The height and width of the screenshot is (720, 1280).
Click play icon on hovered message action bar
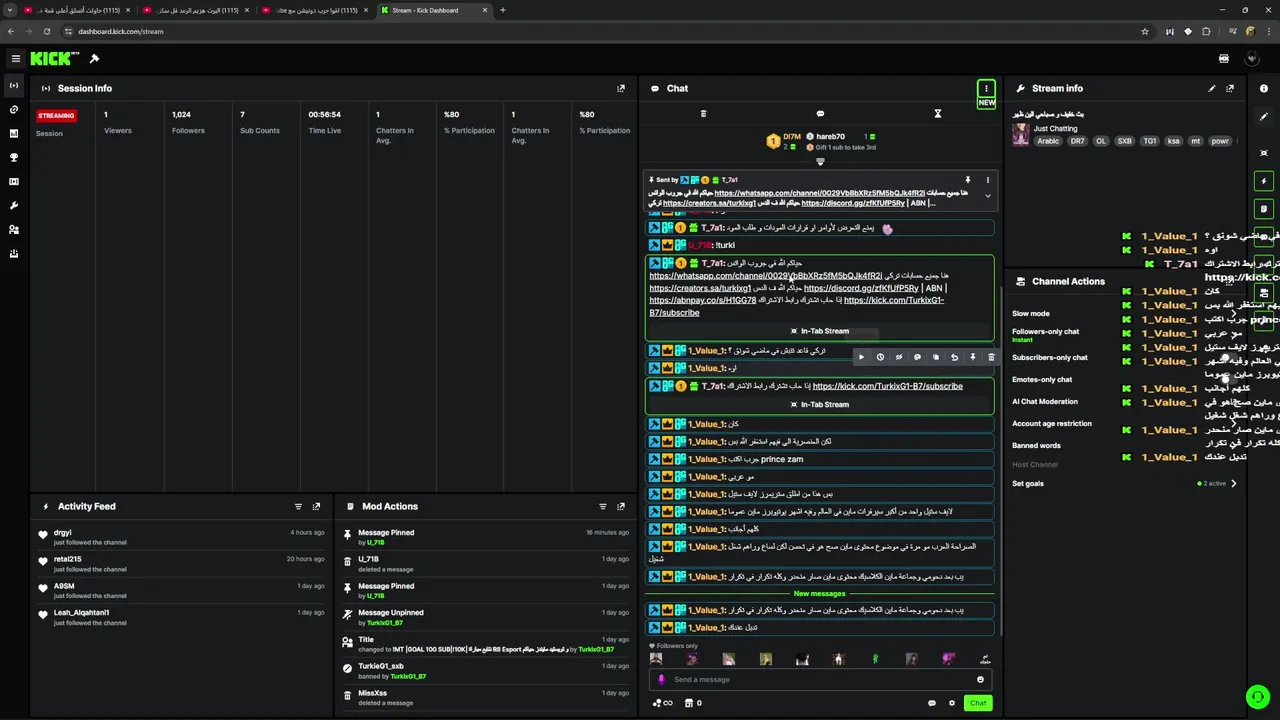point(861,357)
